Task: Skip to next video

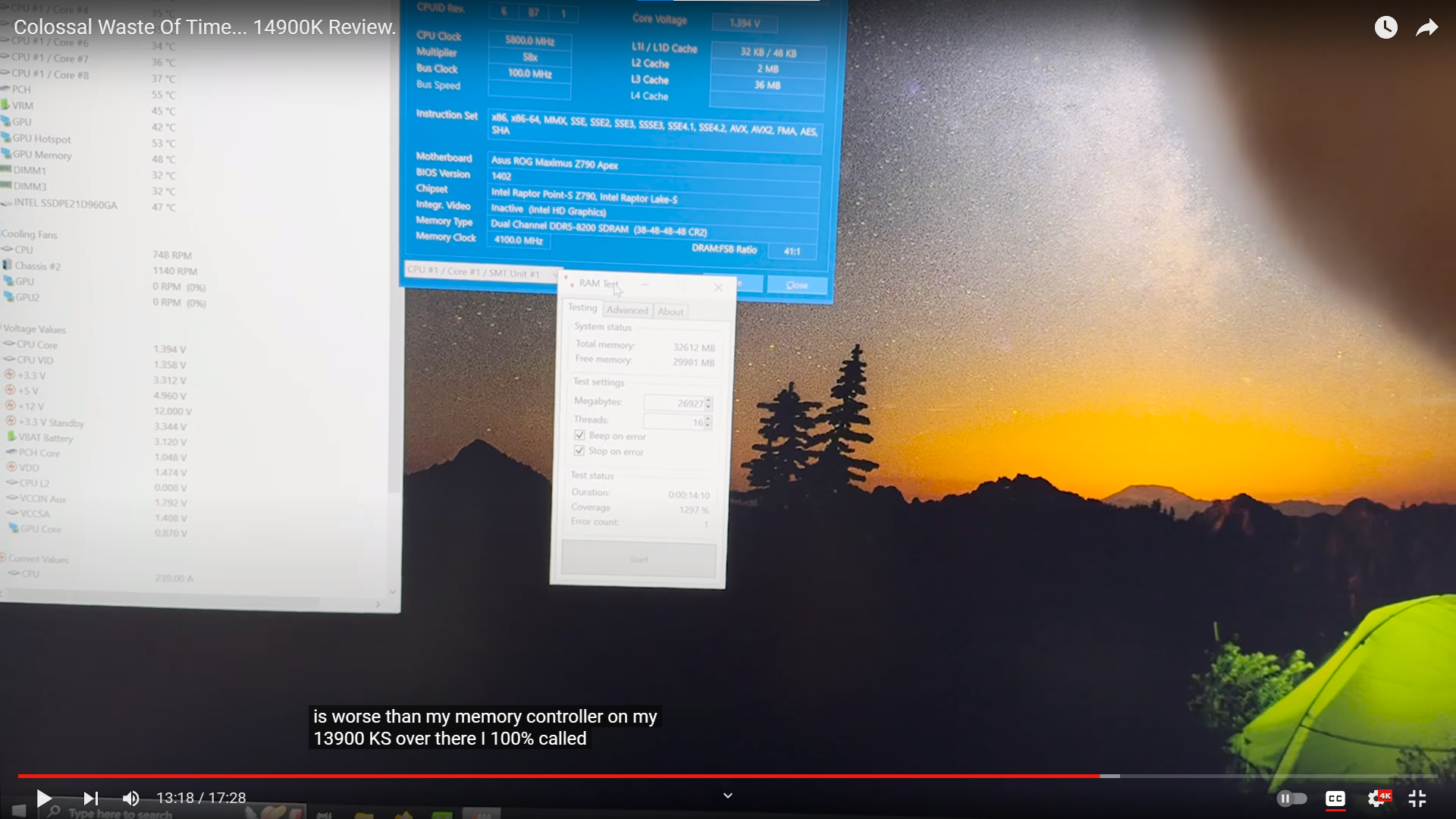Action: point(90,798)
